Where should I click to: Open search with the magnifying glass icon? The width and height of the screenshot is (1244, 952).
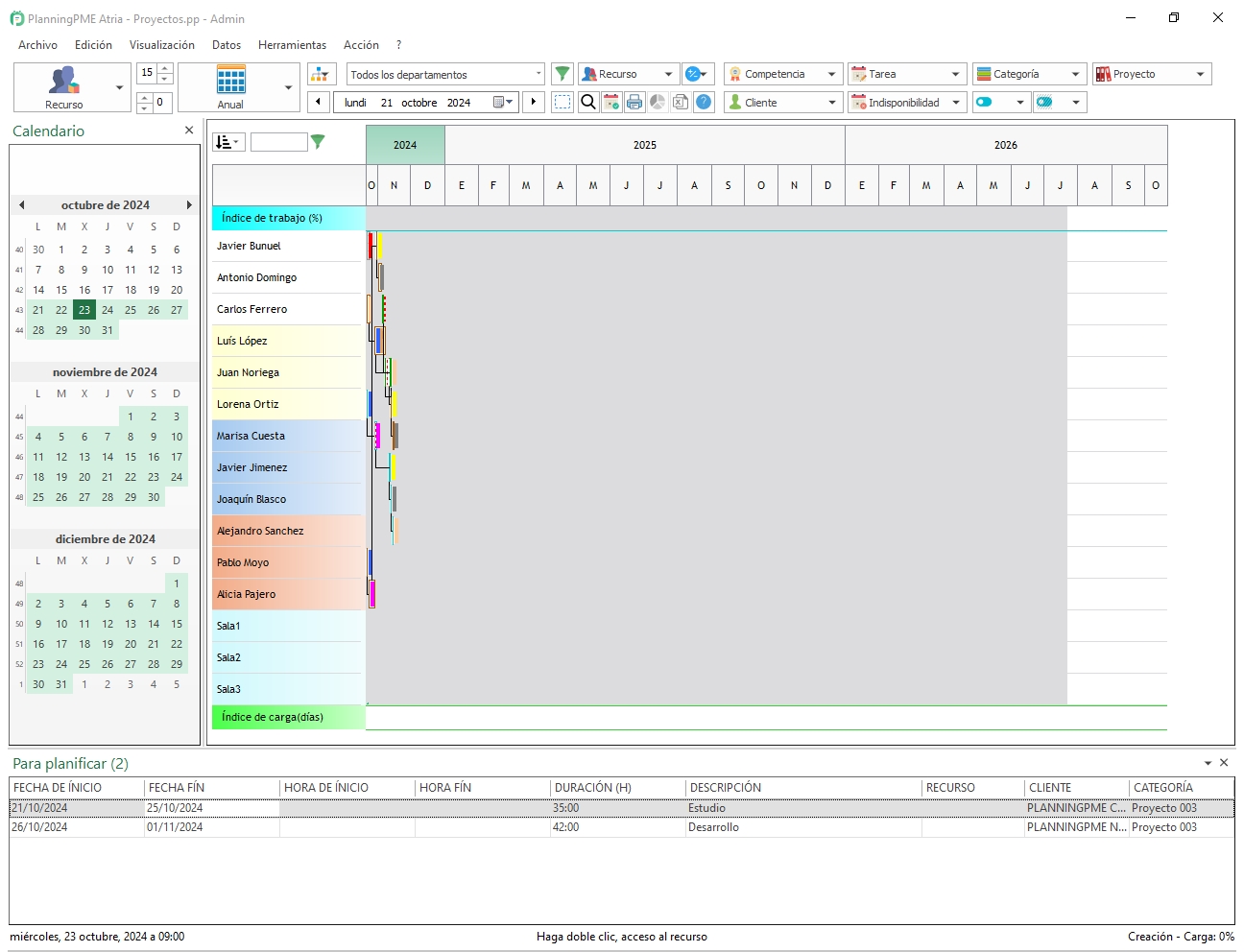tap(588, 102)
